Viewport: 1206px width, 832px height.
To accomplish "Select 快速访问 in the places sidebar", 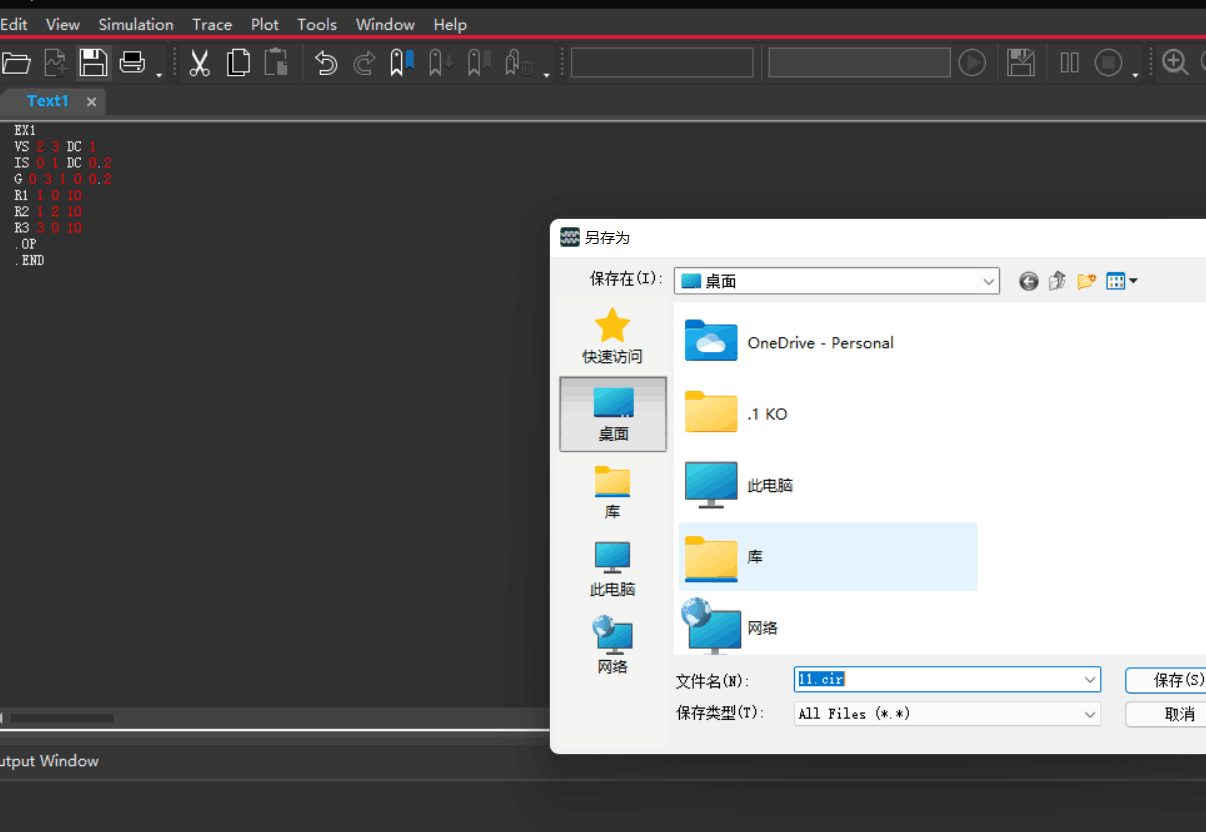I will click(613, 336).
